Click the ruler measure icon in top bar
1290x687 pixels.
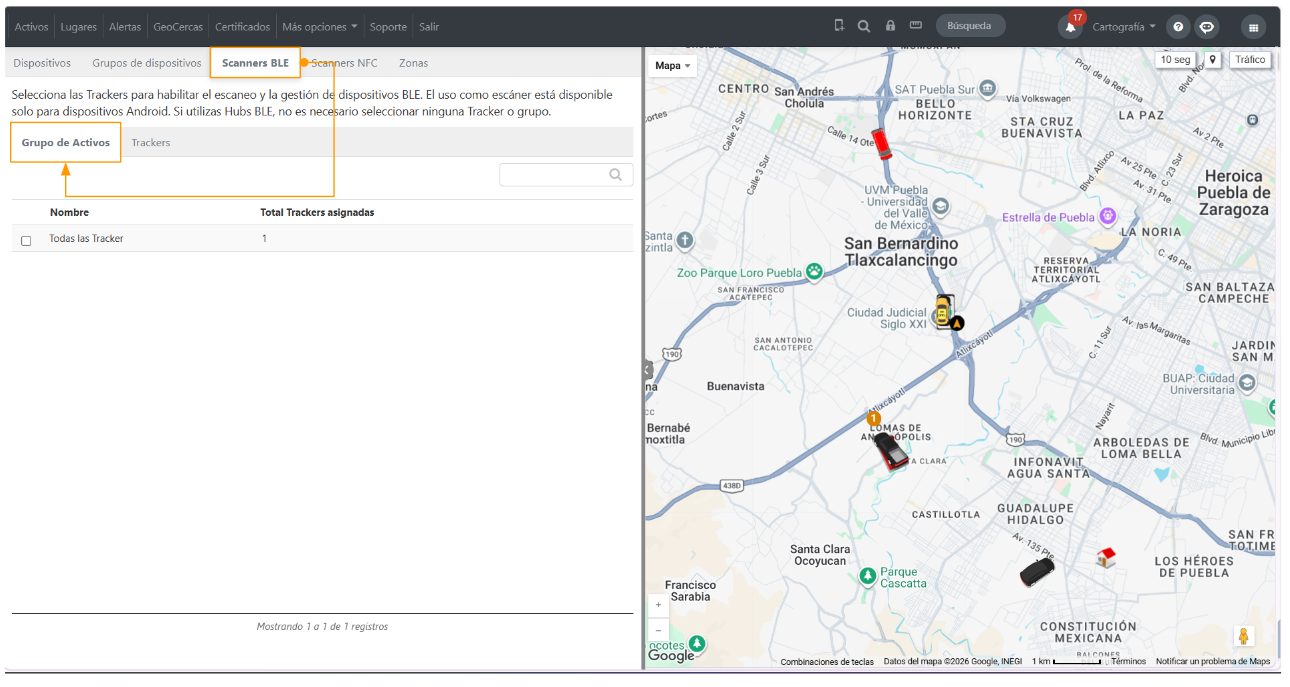point(915,26)
